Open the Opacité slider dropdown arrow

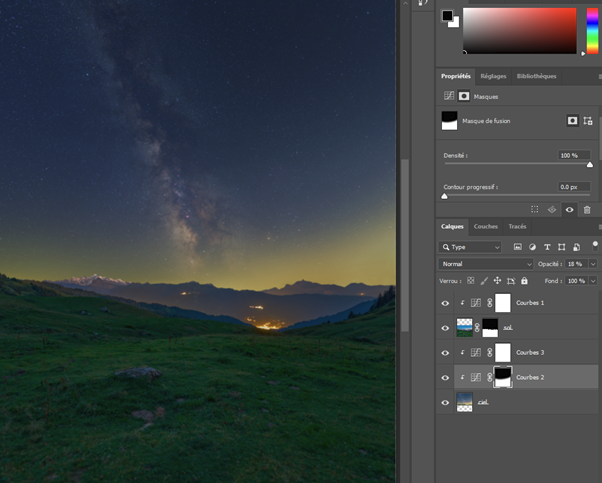pos(593,264)
